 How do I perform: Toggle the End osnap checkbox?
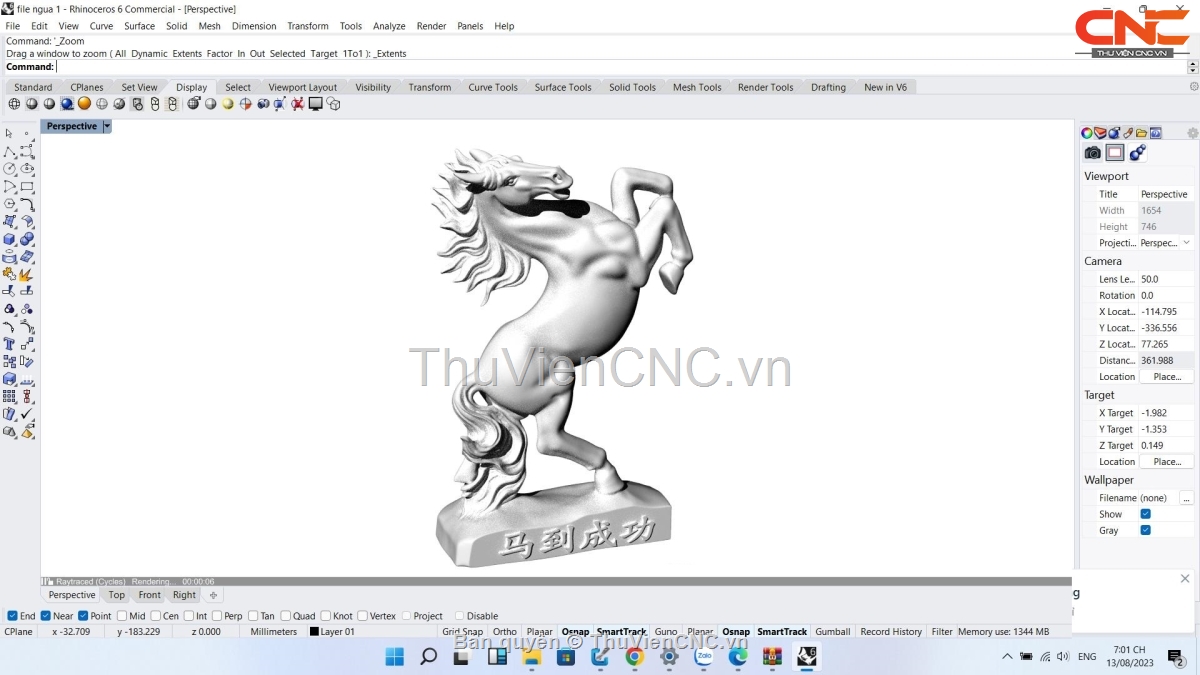[12, 616]
